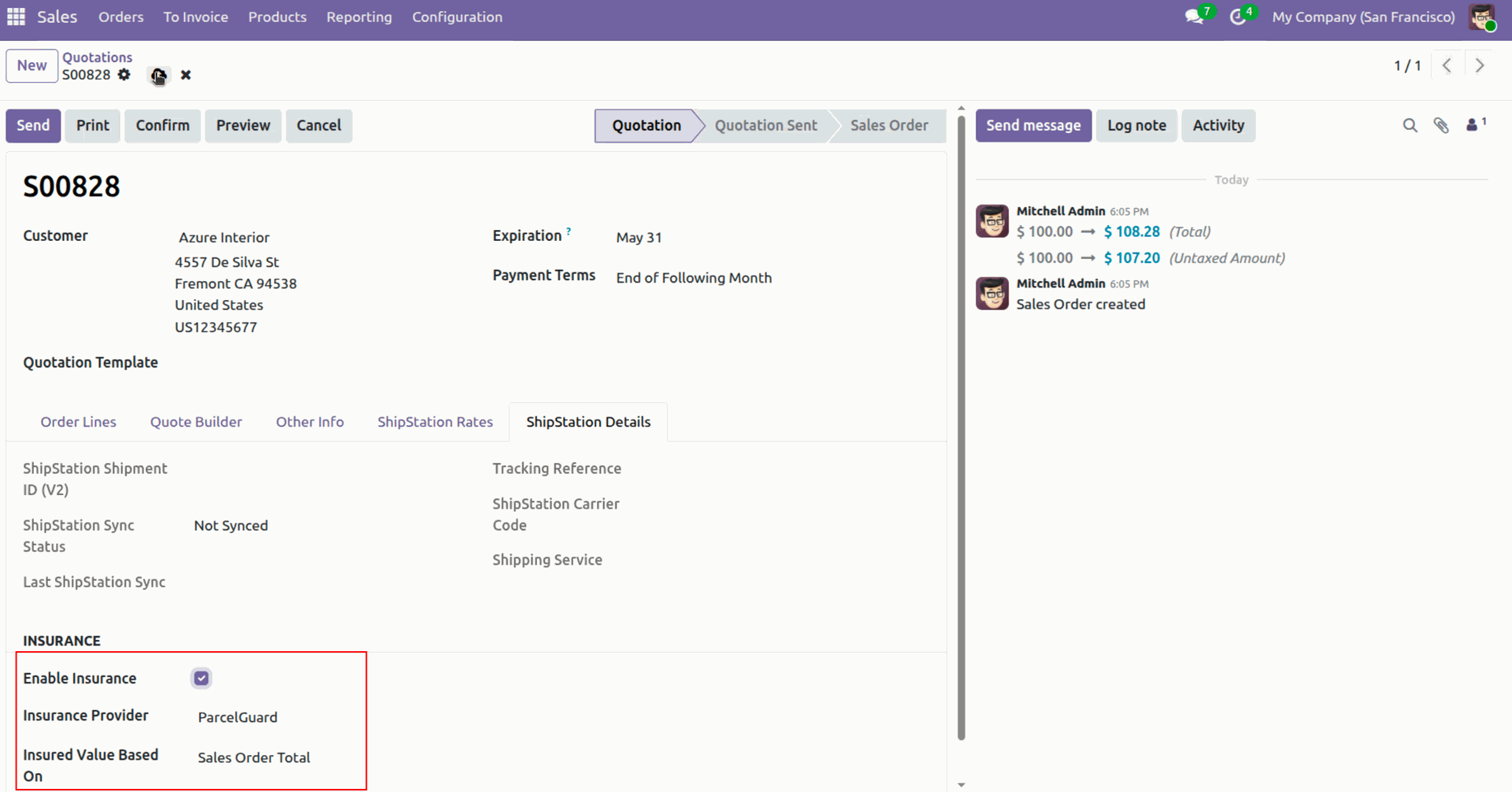
Task: Open the Configuration menu
Action: [x=457, y=17]
